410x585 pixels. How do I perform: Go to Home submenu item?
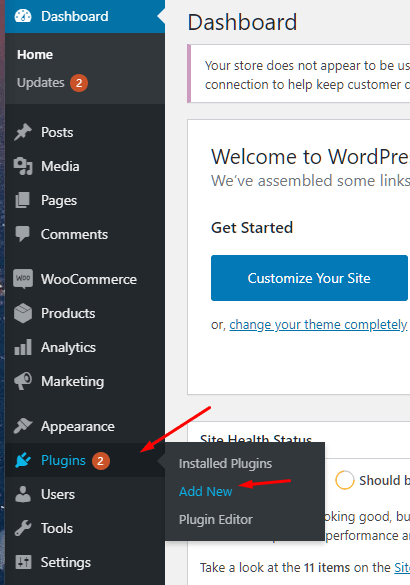click(x=35, y=54)
